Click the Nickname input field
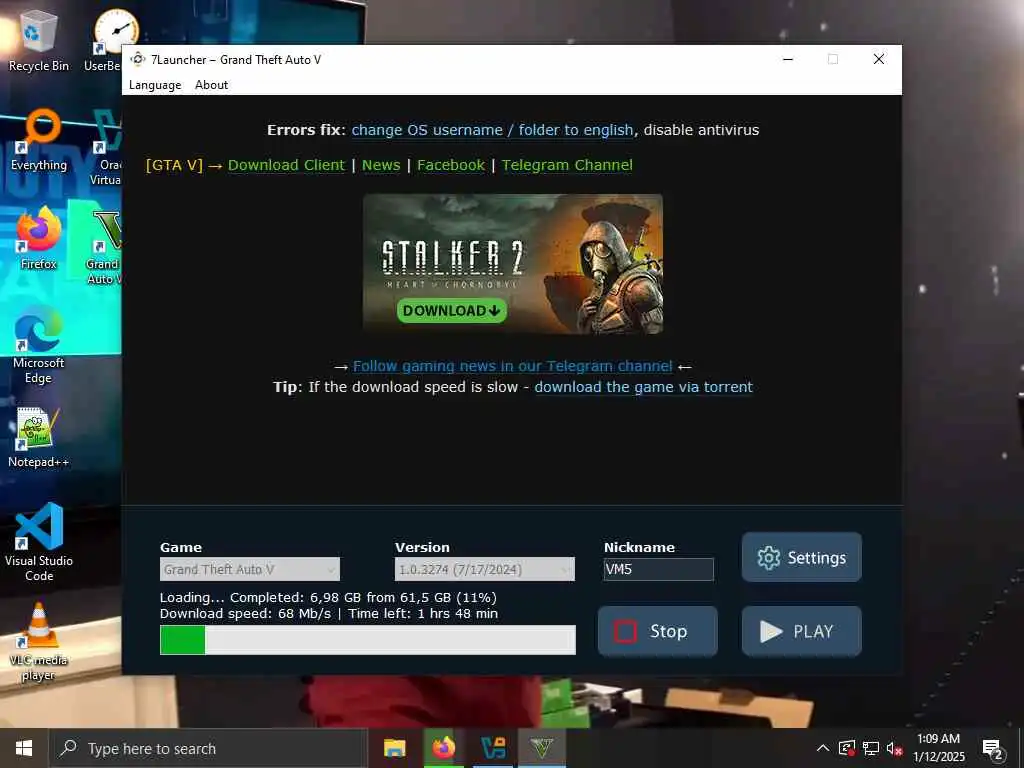1024x768 pixels. [658, 569]
